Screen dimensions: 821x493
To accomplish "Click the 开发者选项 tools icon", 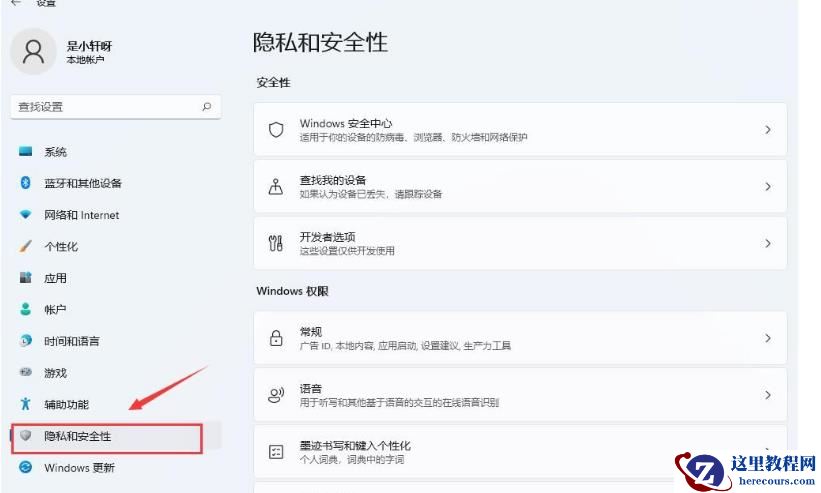I will tap(276, 243).
